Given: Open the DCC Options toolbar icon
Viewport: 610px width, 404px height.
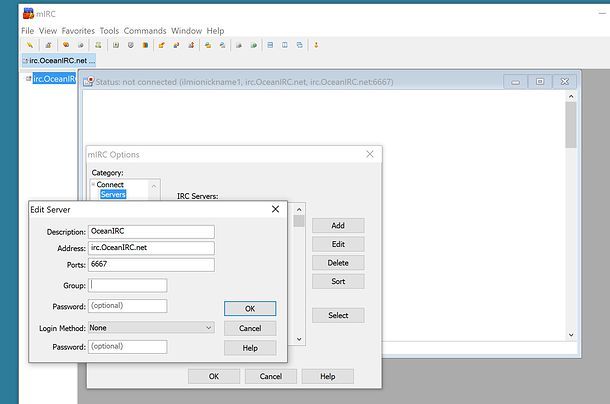Looking at the screenshot, I should click(191, 45).
